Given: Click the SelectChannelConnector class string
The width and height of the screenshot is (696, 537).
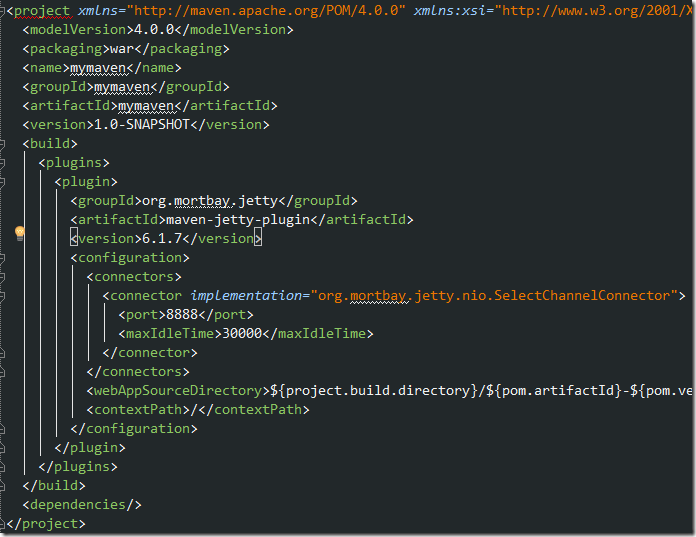Looking at the screenshot, I should 498,296.
